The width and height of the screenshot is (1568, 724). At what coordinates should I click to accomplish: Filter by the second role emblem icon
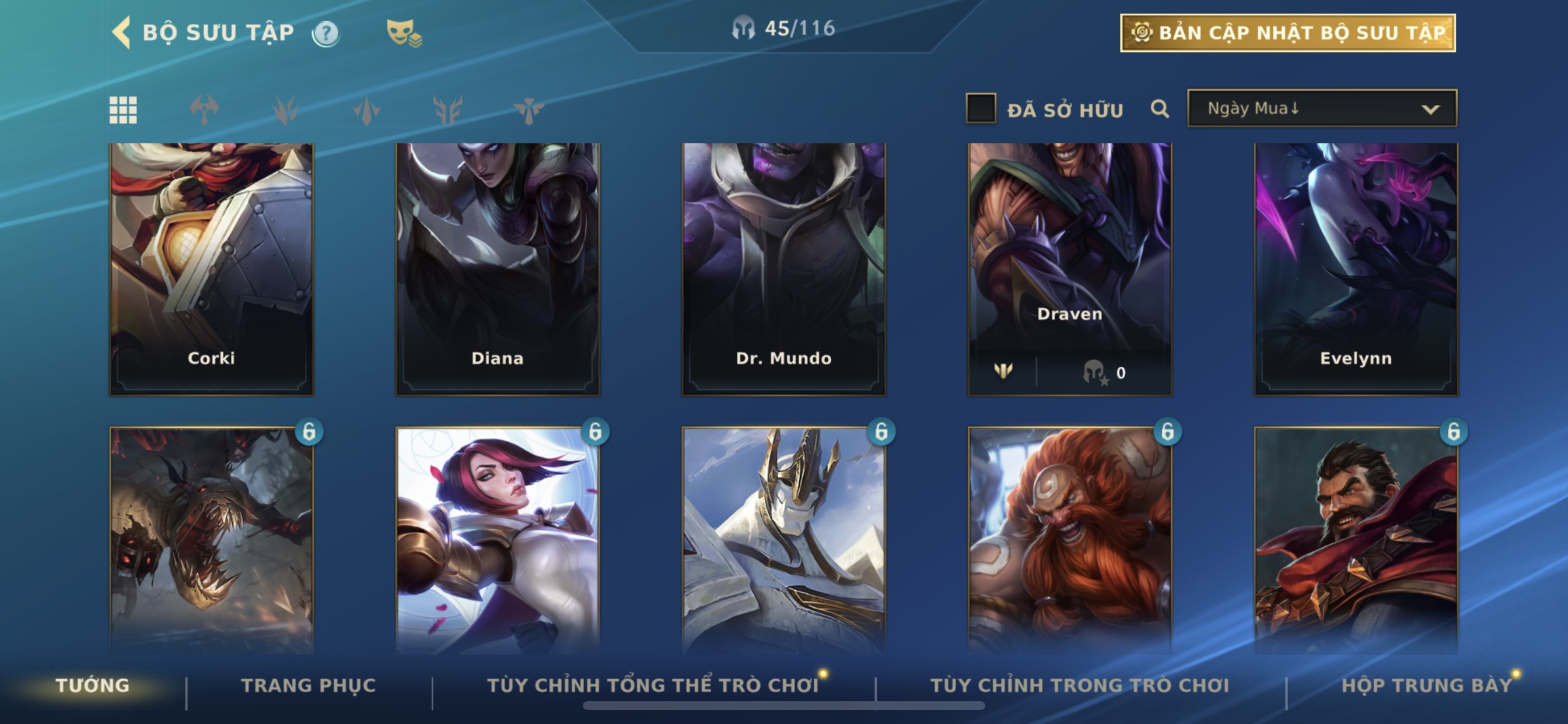(x=285, y=110)
